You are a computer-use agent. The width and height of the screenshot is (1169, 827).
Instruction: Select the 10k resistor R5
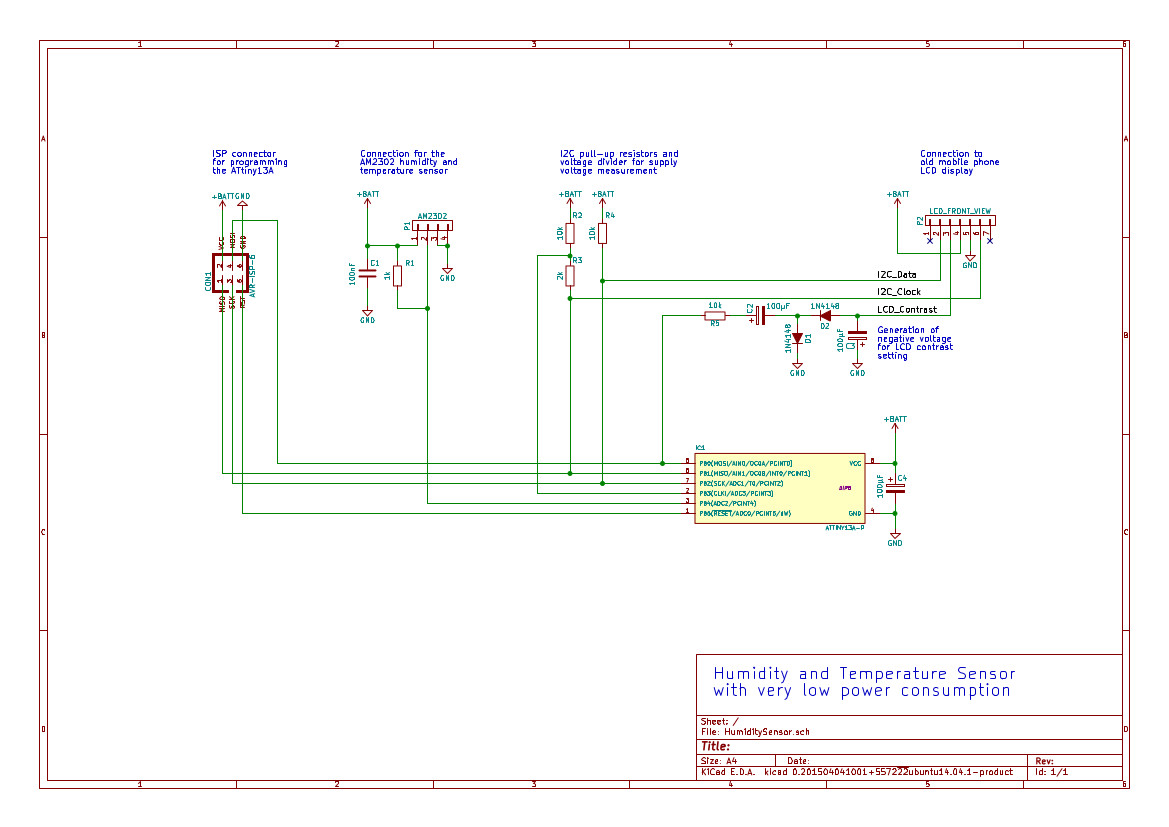(715, 316)
